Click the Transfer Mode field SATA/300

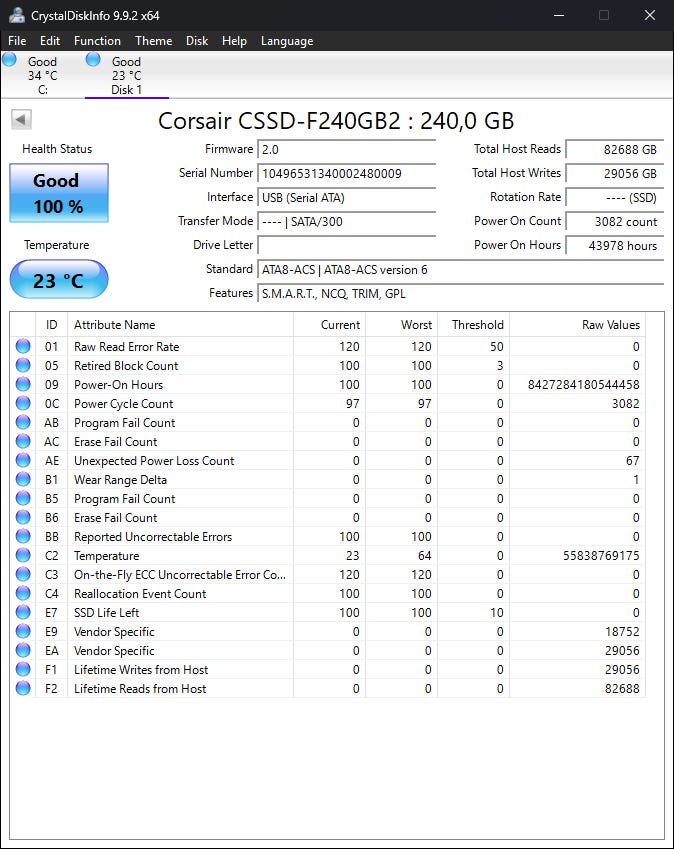[346, 221]
